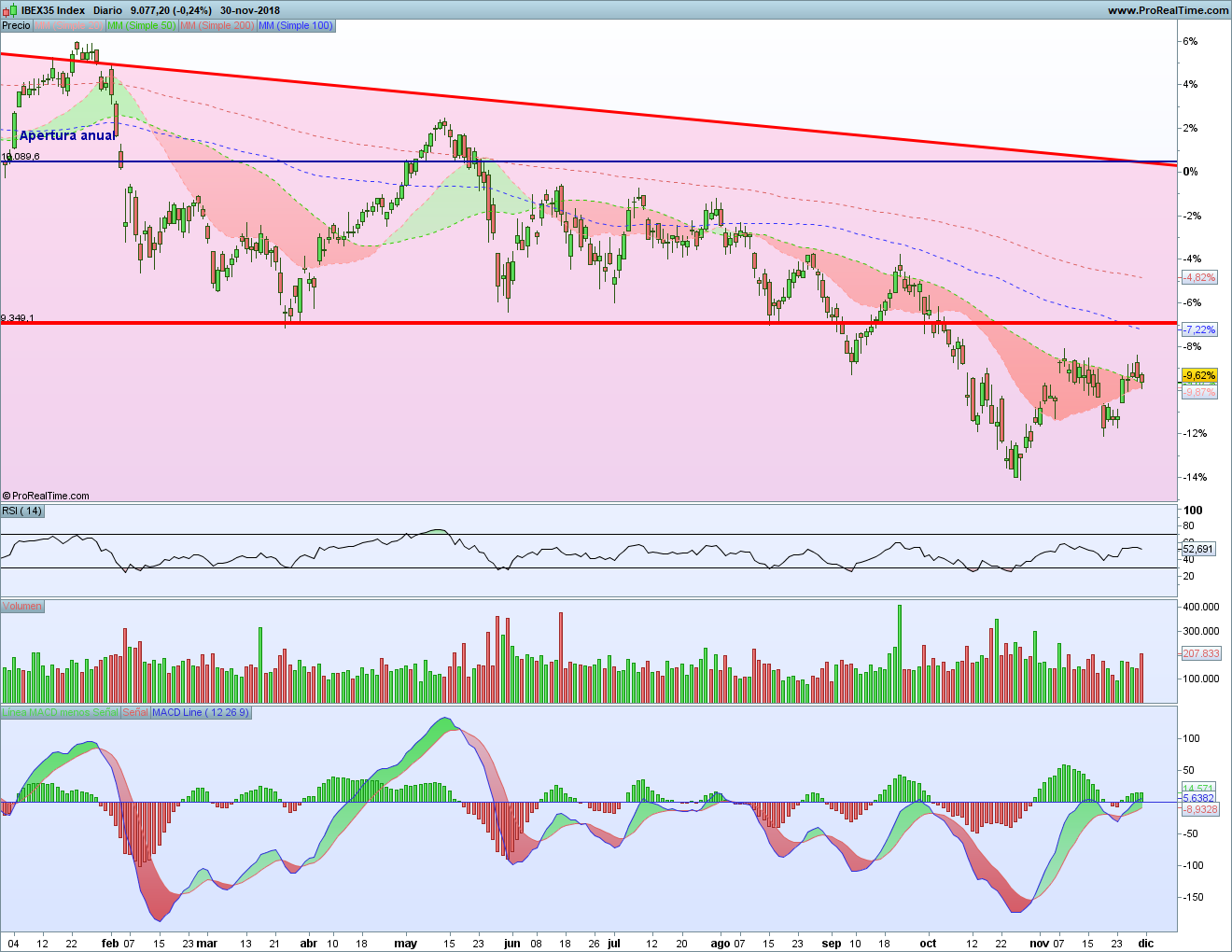
Task: Select the MM (Simple 100) label
Action: click(295, 25)
